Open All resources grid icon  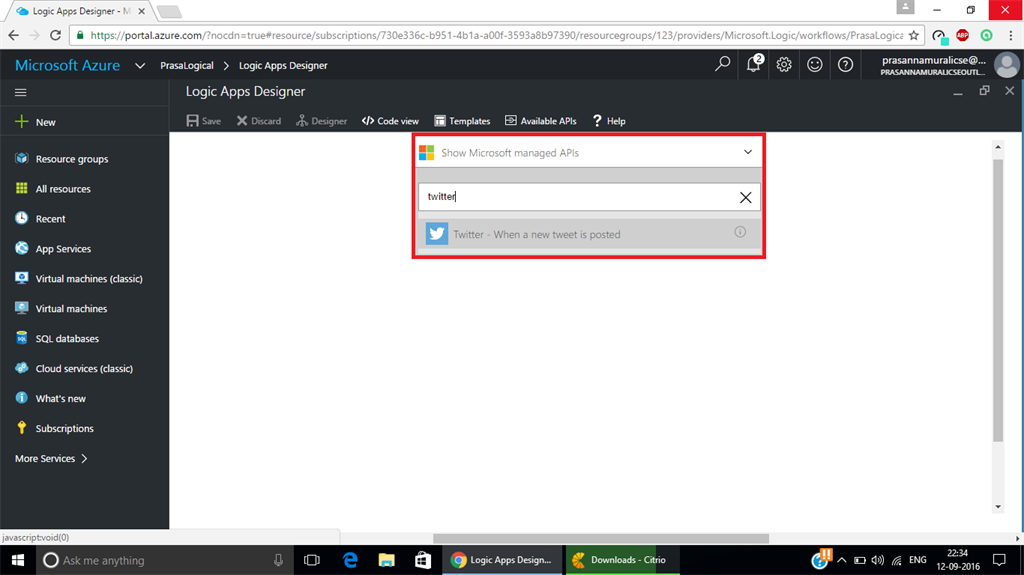tap(22, 188)
